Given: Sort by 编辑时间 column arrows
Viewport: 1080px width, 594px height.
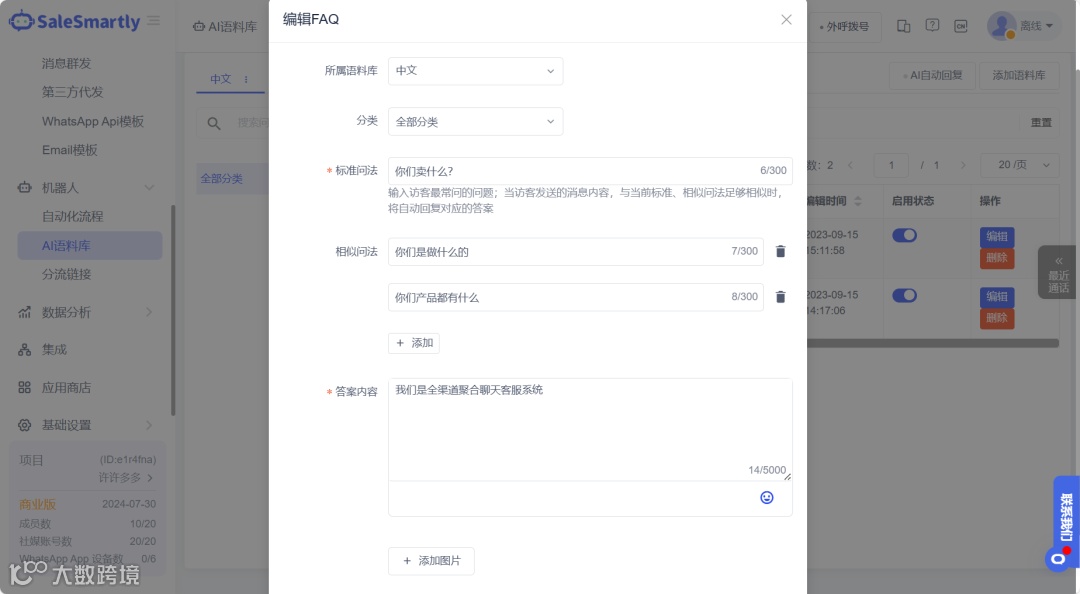Looking at the screenshot, I should (x=858, y=201).
